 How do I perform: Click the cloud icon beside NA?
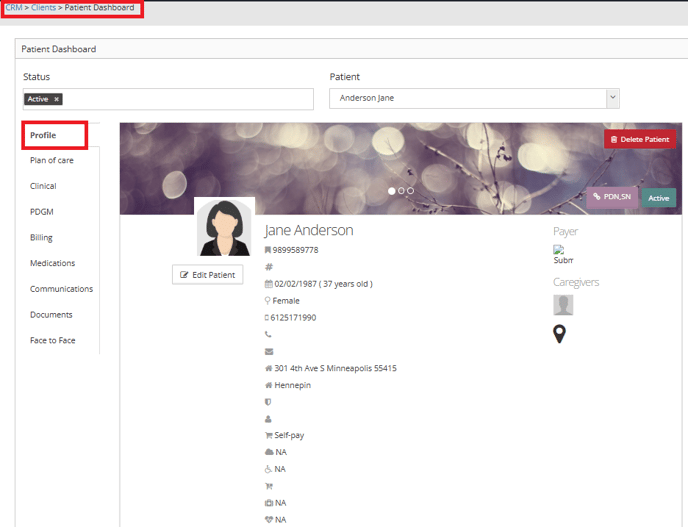[269, 452]
